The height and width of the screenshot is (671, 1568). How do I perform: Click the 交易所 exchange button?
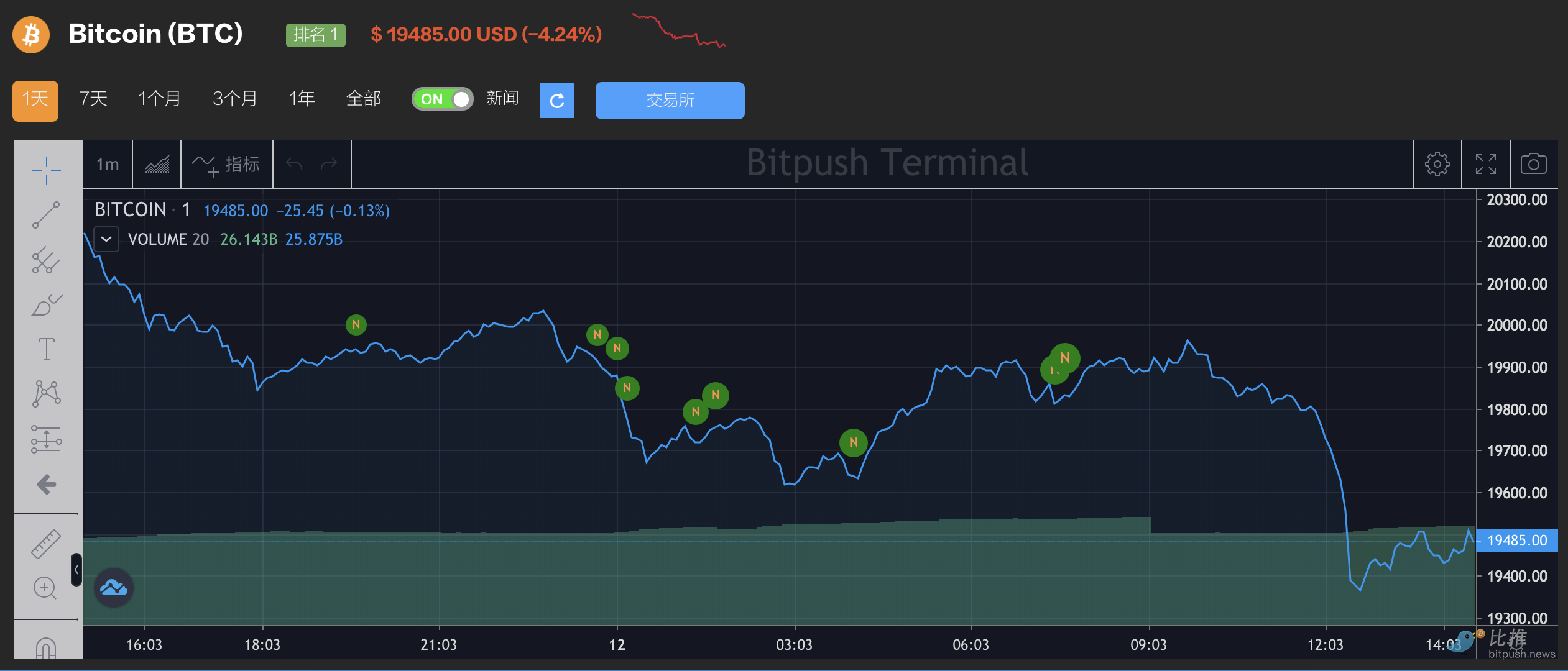(670, 100)
